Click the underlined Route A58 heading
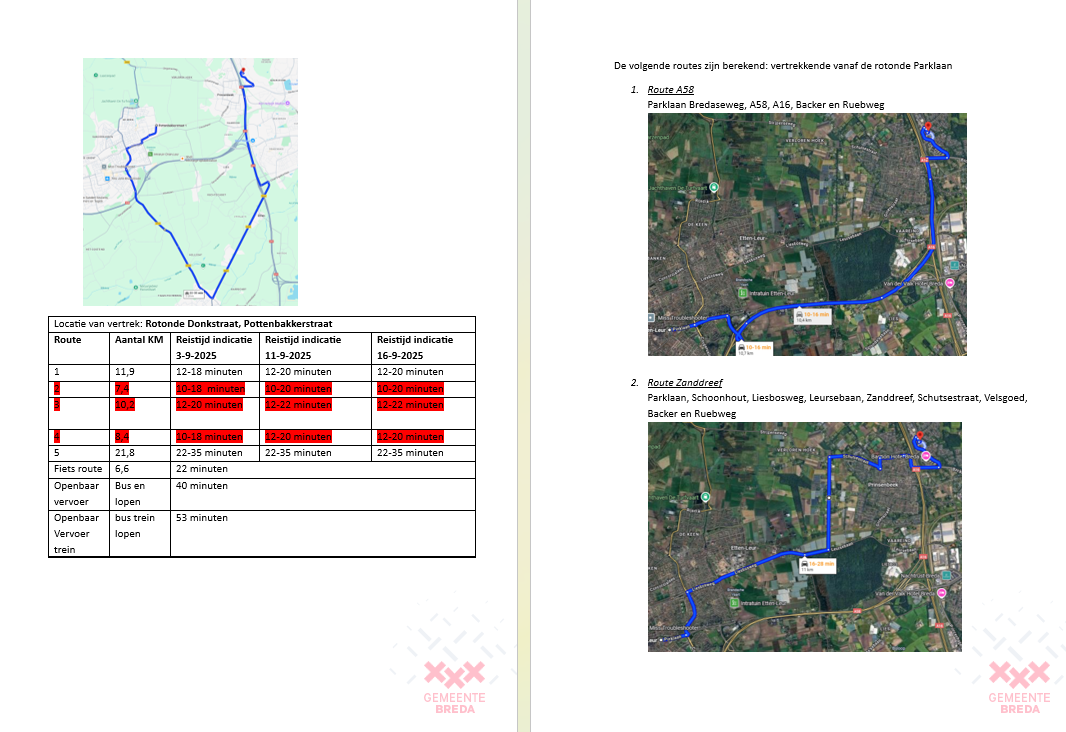Screen dimensions: 1066x732 (x=670, y=90)
